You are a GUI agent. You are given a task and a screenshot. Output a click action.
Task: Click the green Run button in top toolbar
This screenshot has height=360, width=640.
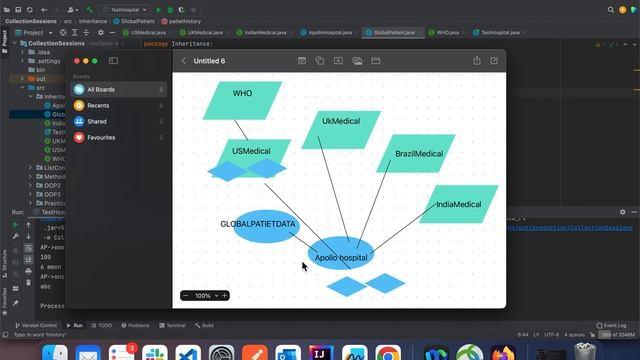tap(159, 9)
